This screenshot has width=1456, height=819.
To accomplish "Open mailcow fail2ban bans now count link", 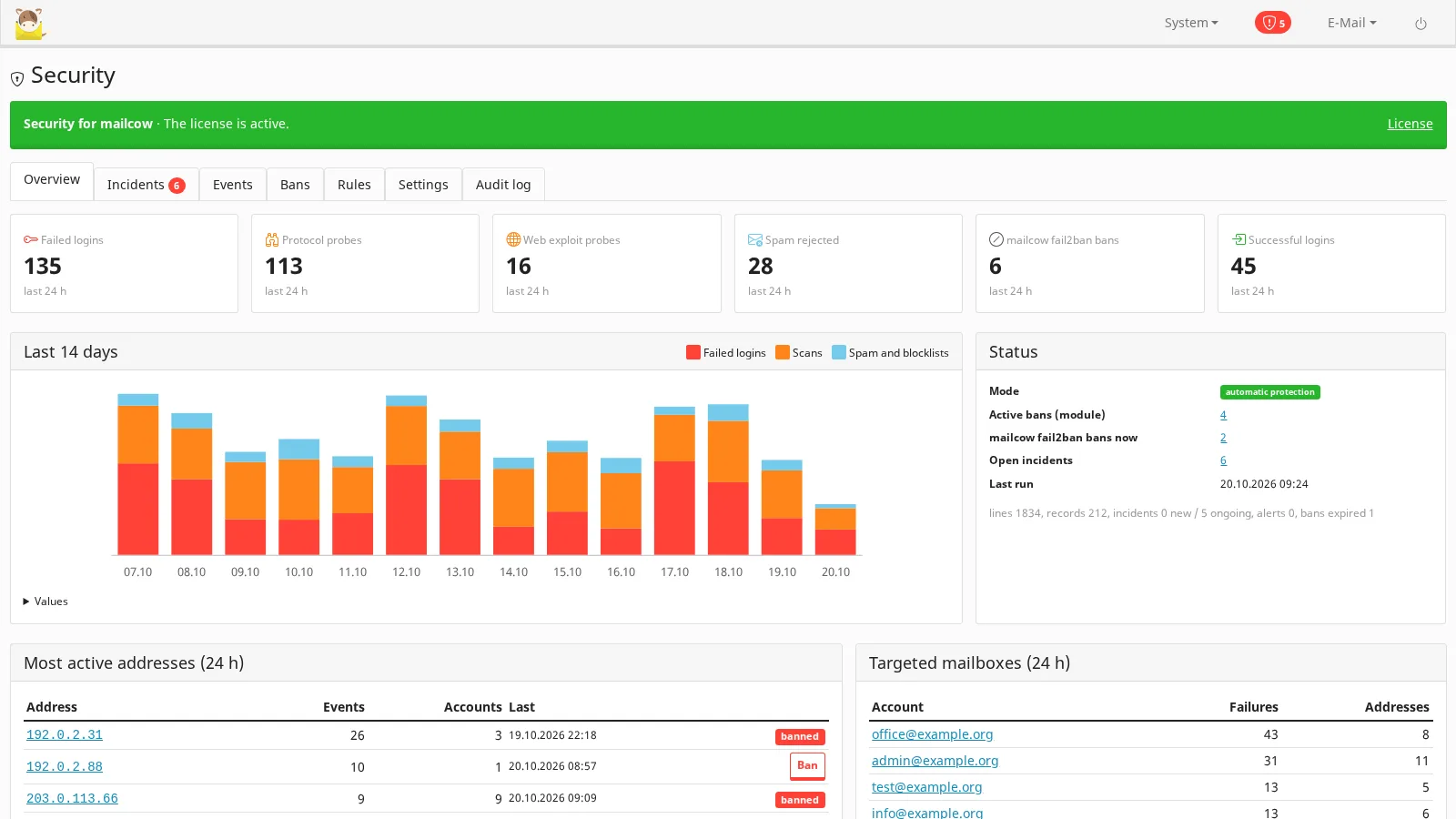I will click(1223, 438).
